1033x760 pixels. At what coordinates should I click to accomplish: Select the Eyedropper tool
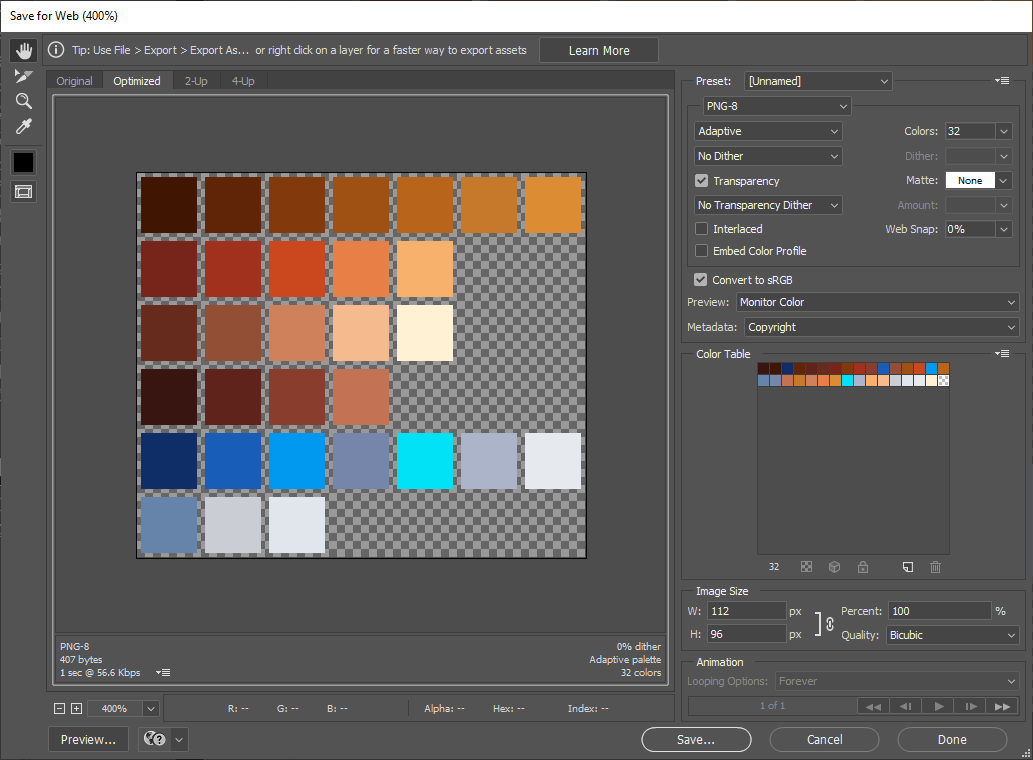[23, 126]
